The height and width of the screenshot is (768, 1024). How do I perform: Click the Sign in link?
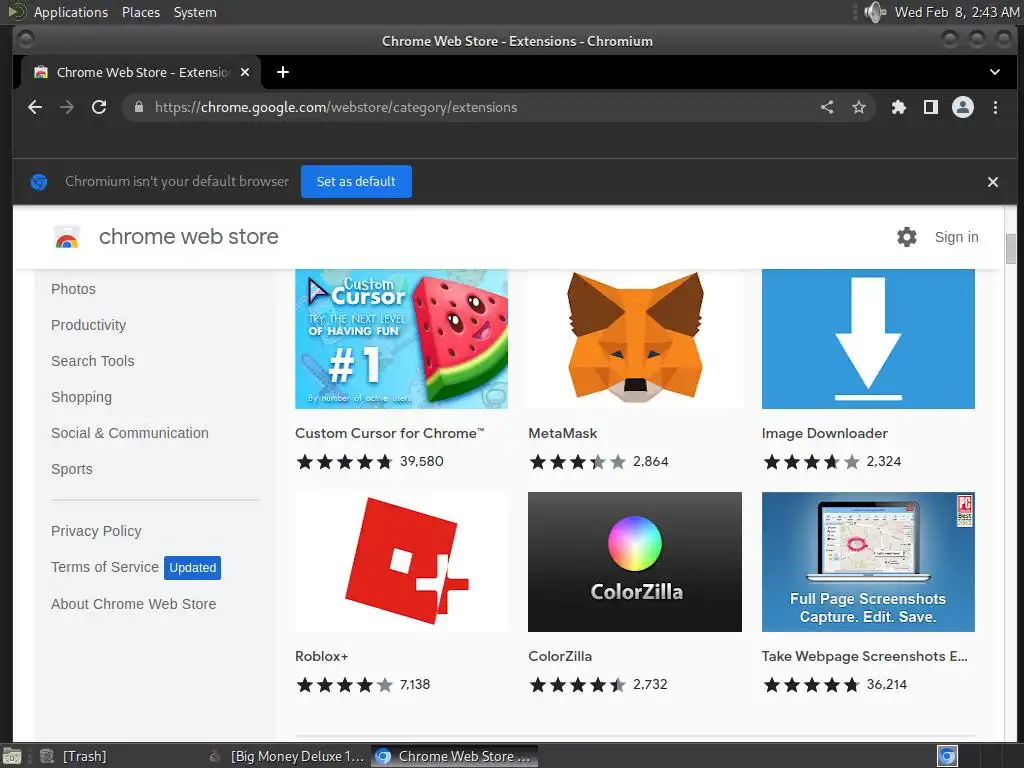point(956,237)
